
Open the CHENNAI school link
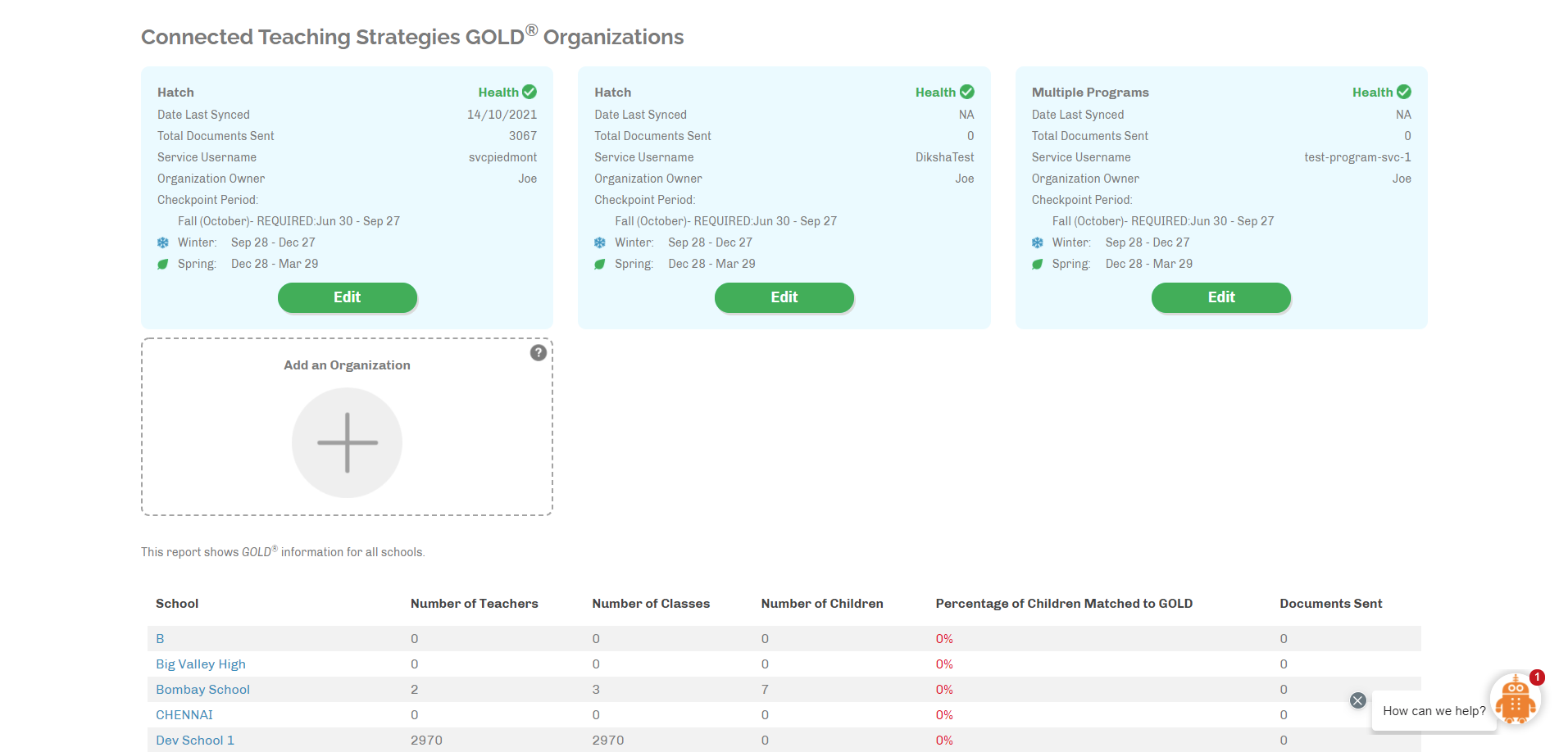pyautogui.click(x=184, y=715)
